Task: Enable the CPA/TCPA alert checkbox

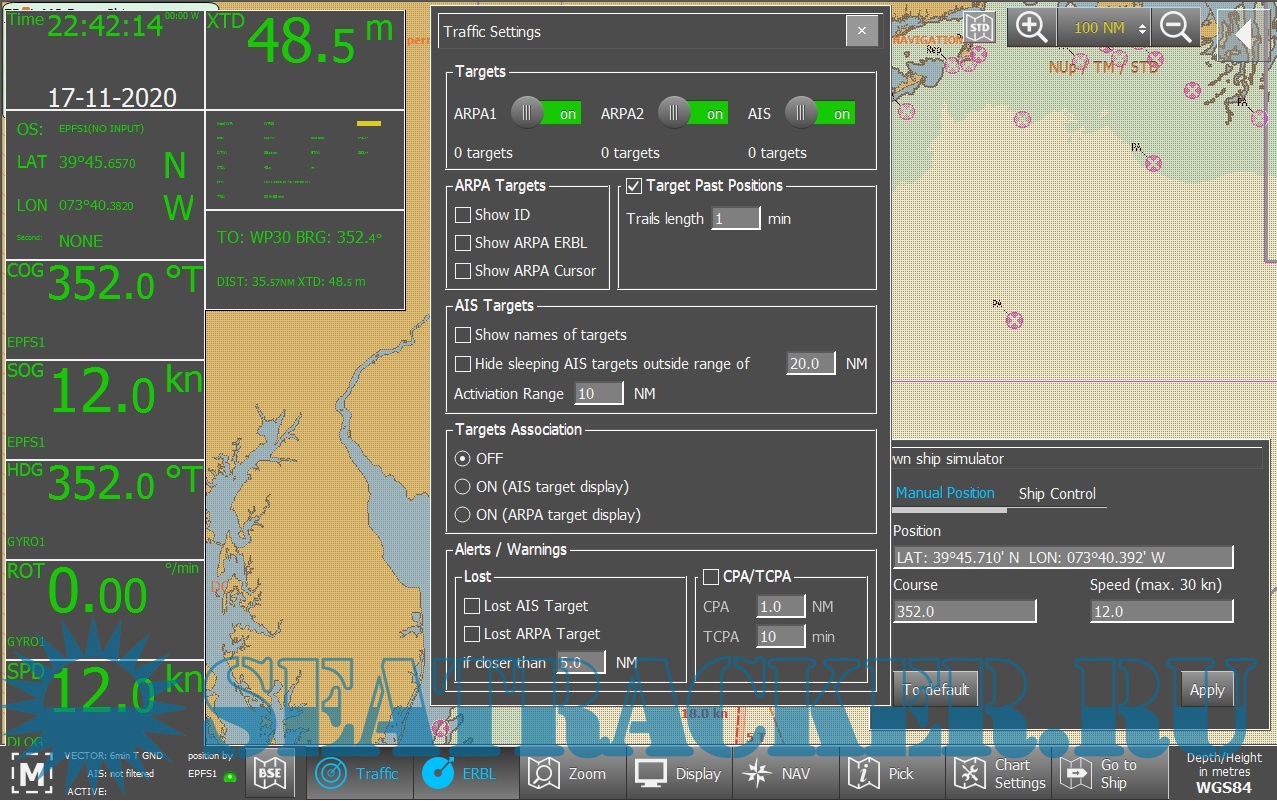Action: point(711,577)
